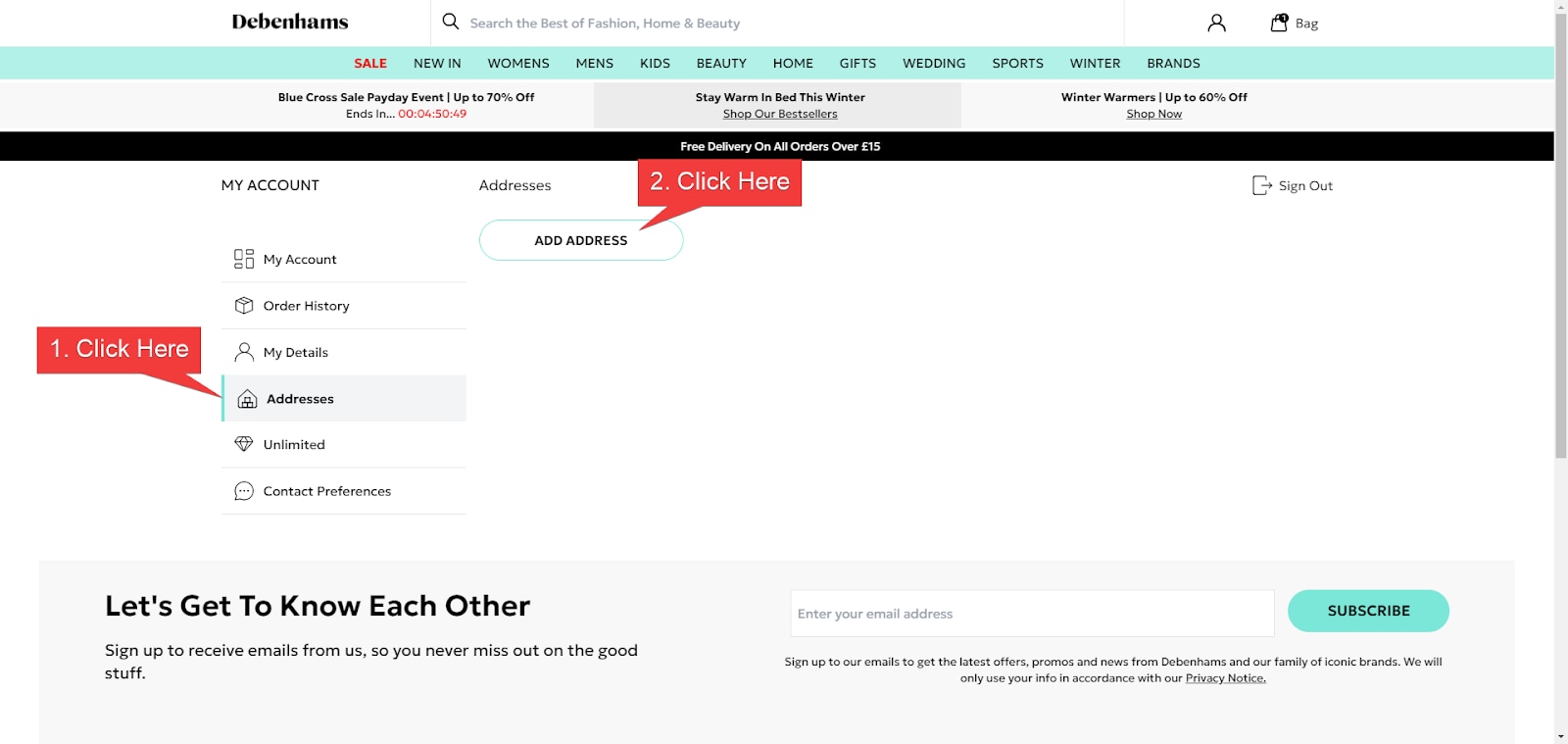Open the BRANDS menu

(1173, 63)
